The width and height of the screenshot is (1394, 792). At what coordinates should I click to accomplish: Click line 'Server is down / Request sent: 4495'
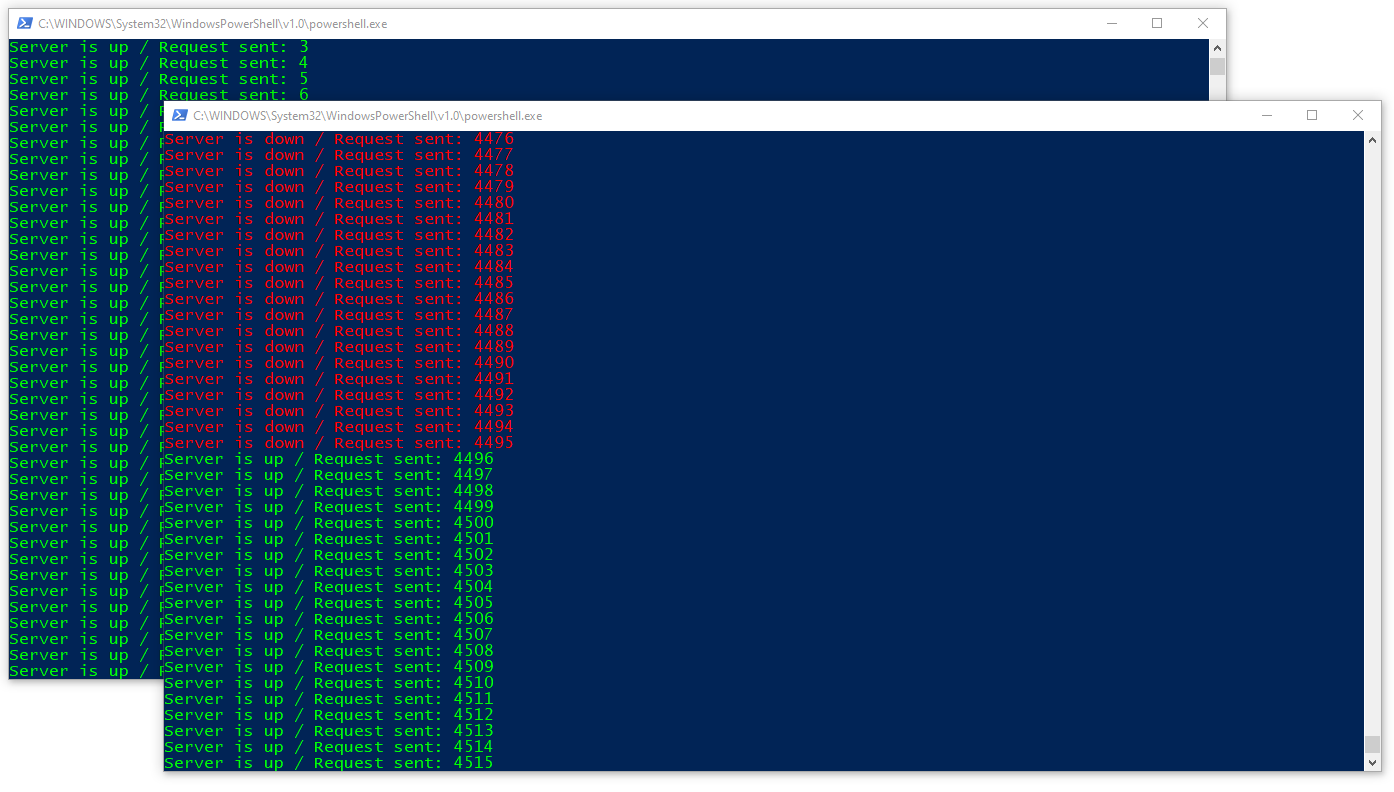(339, 443)
